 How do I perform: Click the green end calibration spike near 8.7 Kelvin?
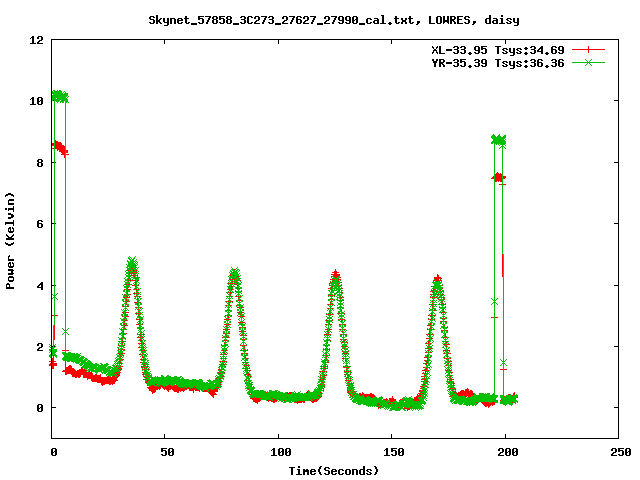[498, 140]
